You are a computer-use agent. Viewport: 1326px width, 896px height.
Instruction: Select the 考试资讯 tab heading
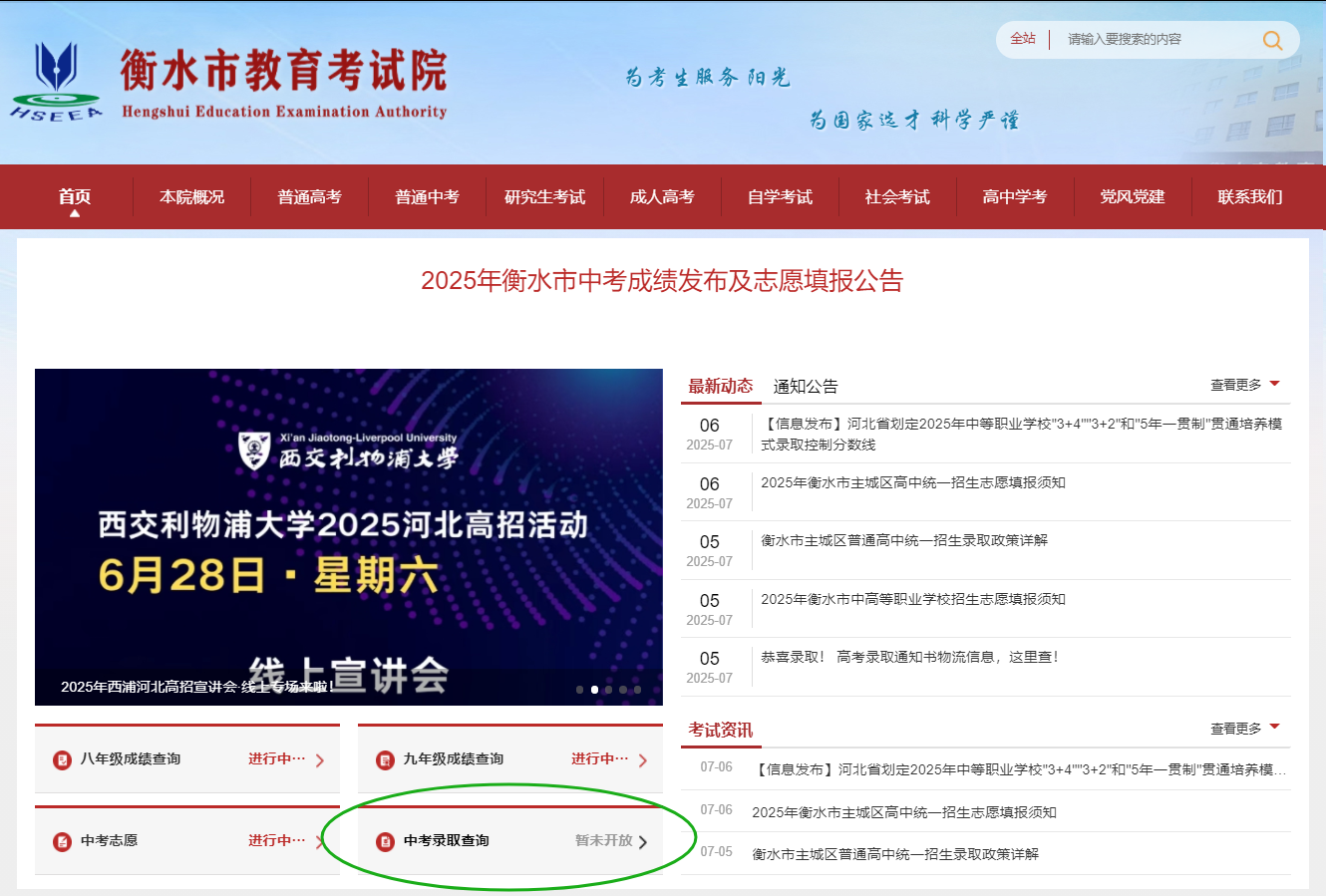pos(721,731)
